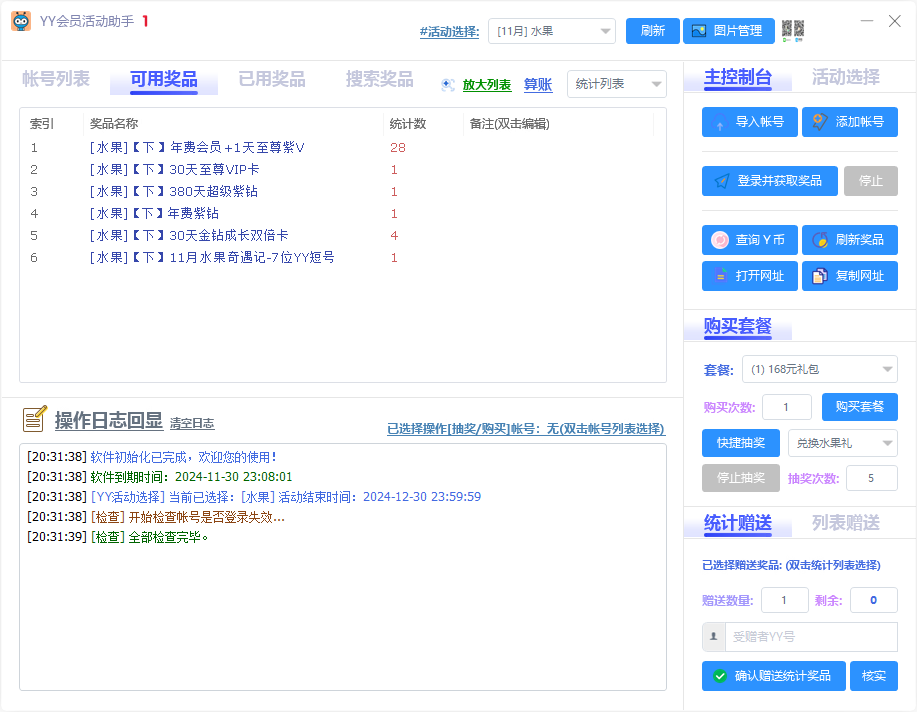Click the 添加帐号 button
The image size is (917, 712).
(x=850, y=122)
